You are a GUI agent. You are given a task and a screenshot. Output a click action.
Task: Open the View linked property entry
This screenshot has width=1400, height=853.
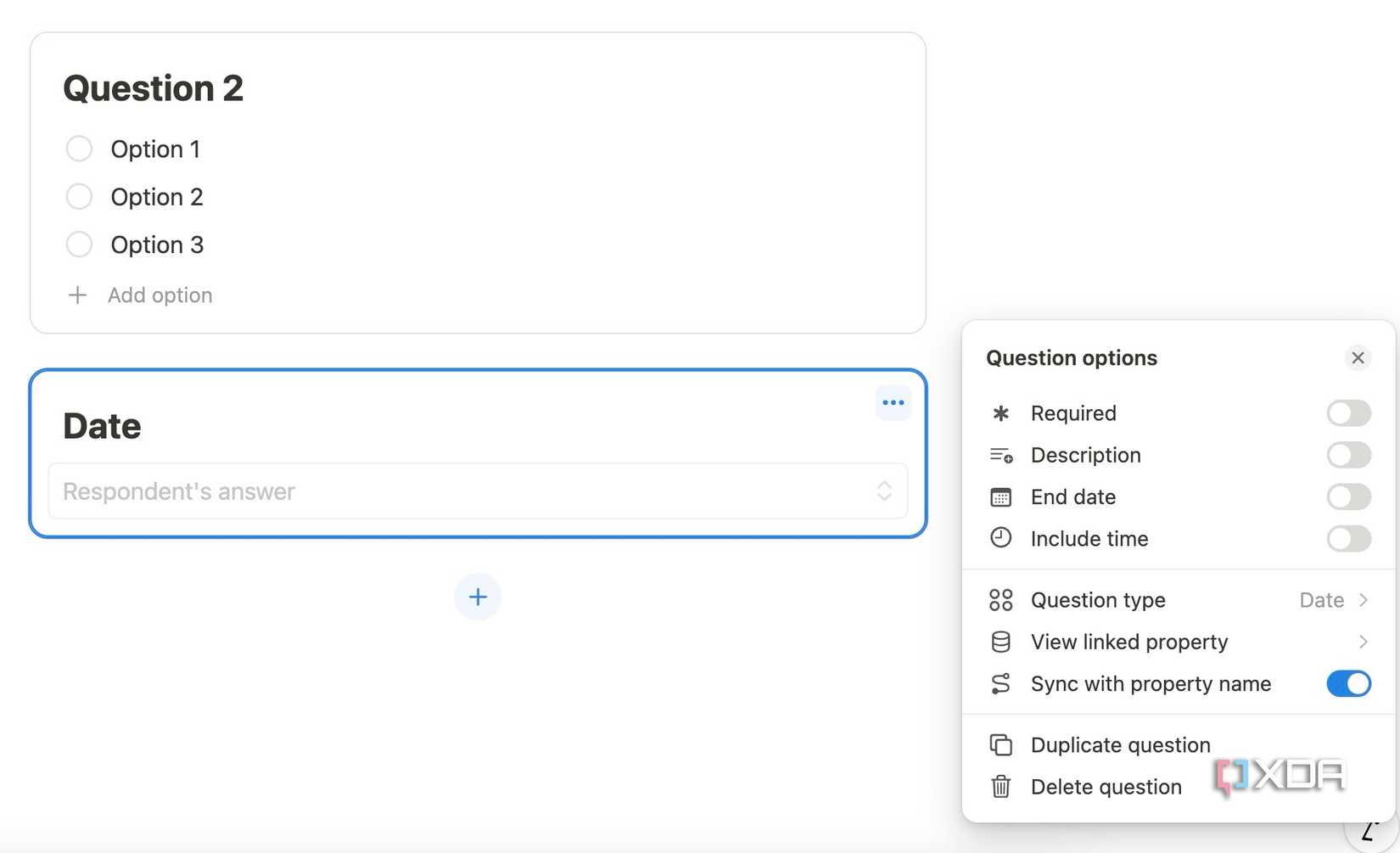[x=1179, y=642]
